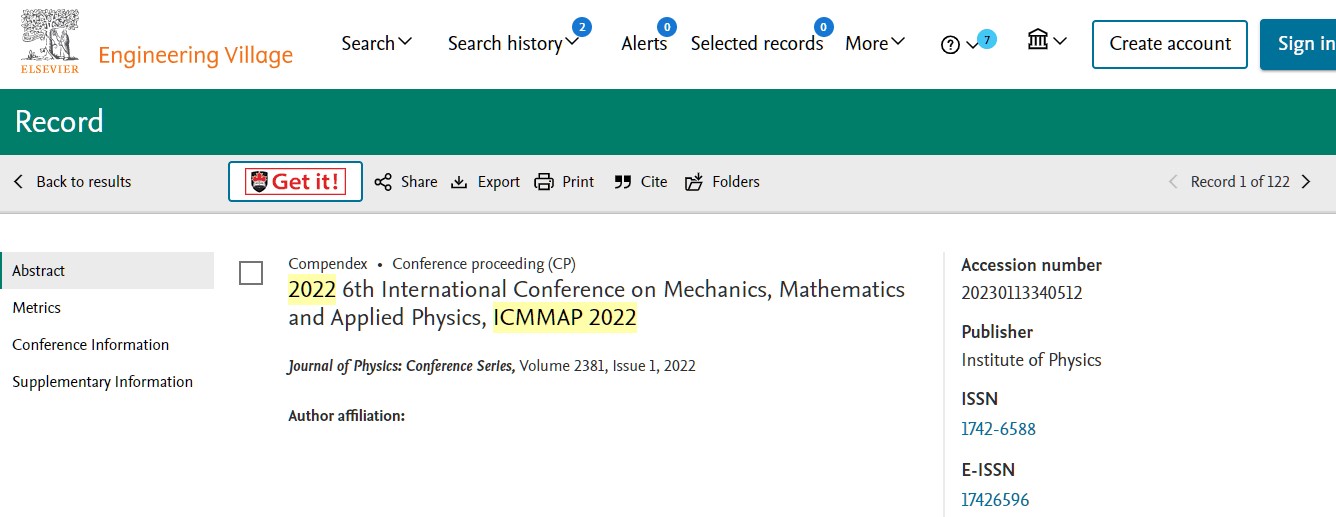Click the Compendex database label
This screenshot has height=517, width=1336.
click(x=328, y=264)
